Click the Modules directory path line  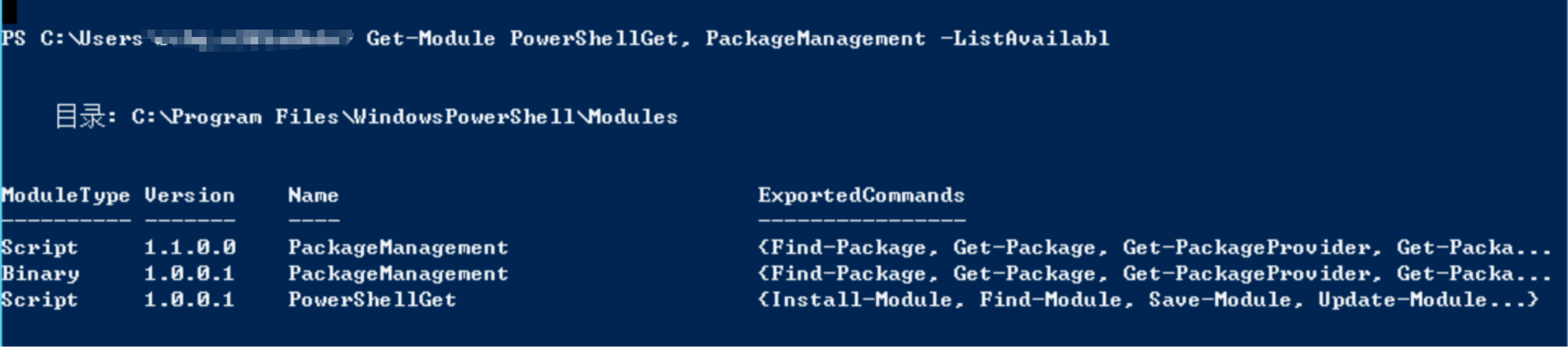[366, 116]
